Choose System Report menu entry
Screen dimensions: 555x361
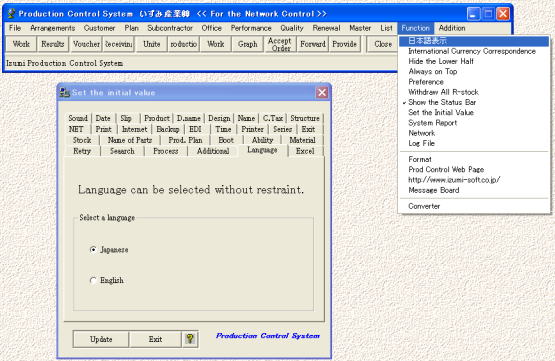(x=474, y=123)
